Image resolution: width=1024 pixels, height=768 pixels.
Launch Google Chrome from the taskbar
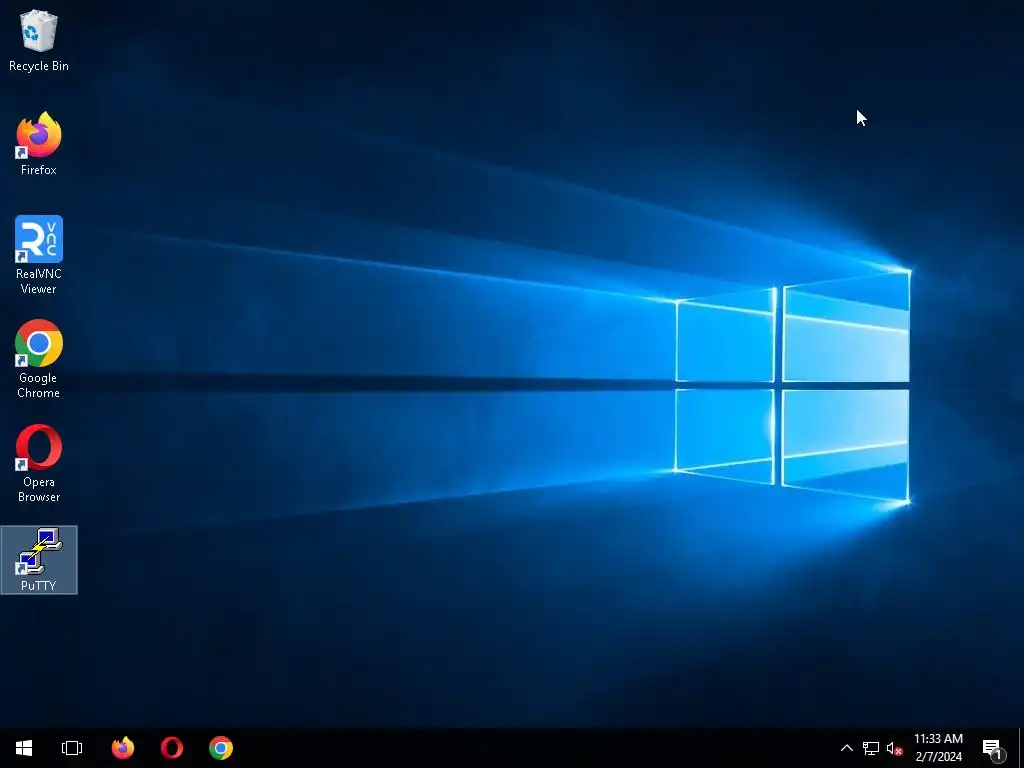[221, 748]
